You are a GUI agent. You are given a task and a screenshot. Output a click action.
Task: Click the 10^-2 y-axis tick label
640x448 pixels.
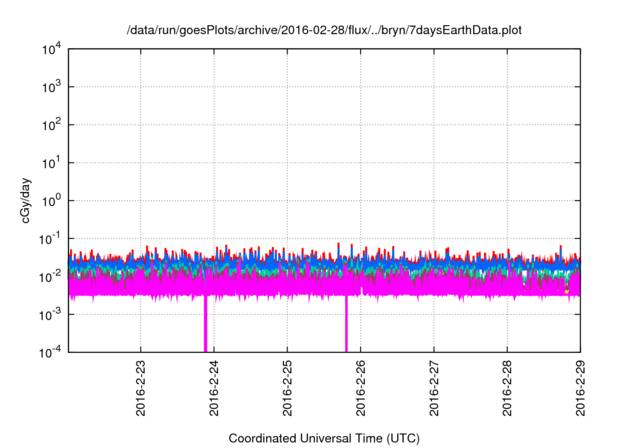[50, 277]
